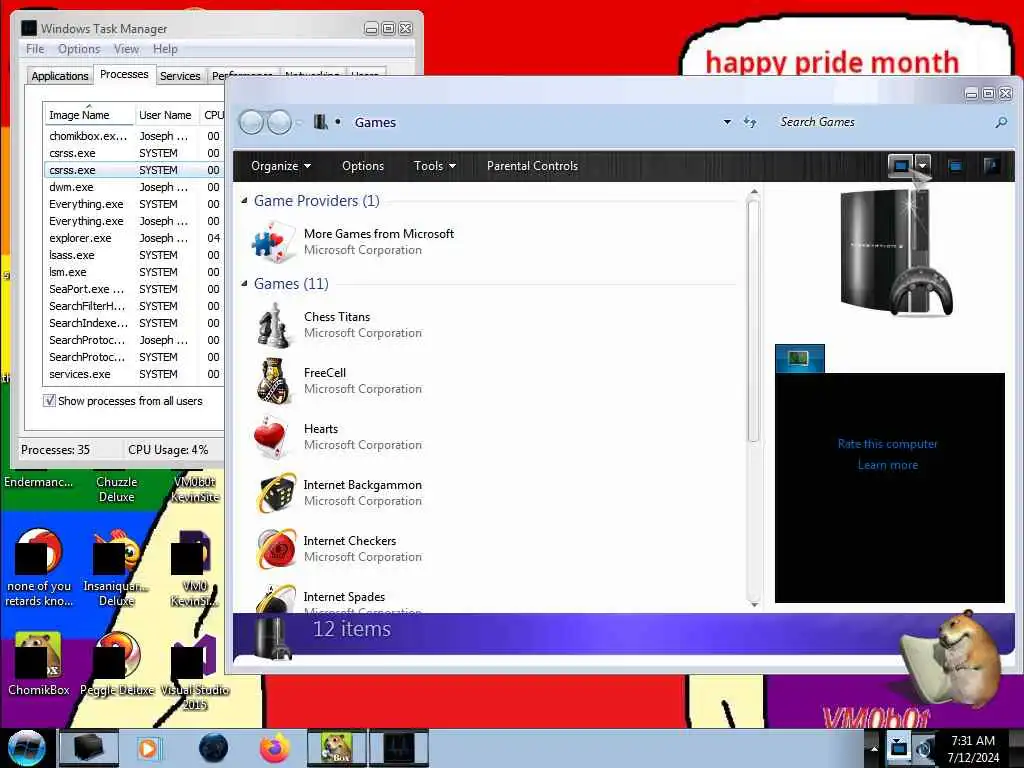Click the refresh arrows in address bar
Screen dimensions: 1024x768
tap(750, 122)
